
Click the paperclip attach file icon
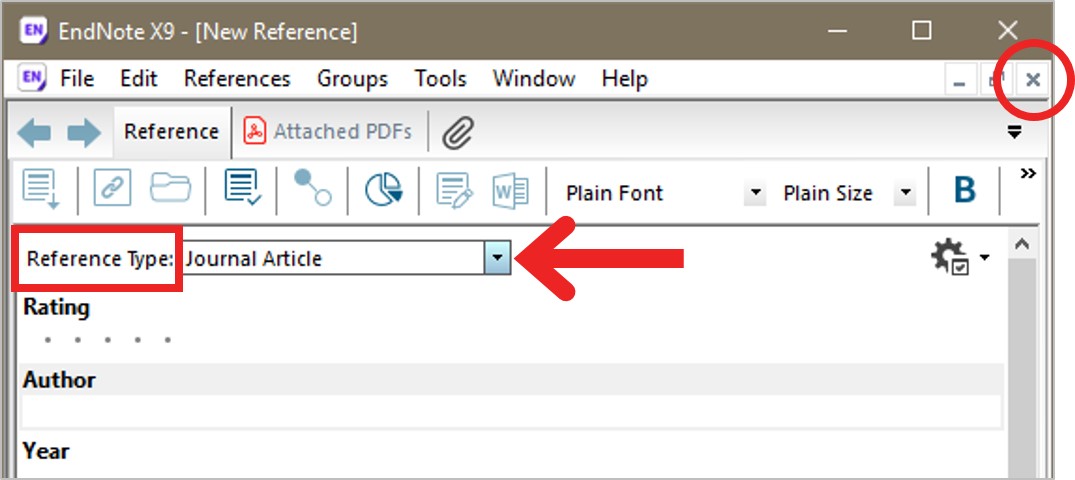[x=458, y=132]
